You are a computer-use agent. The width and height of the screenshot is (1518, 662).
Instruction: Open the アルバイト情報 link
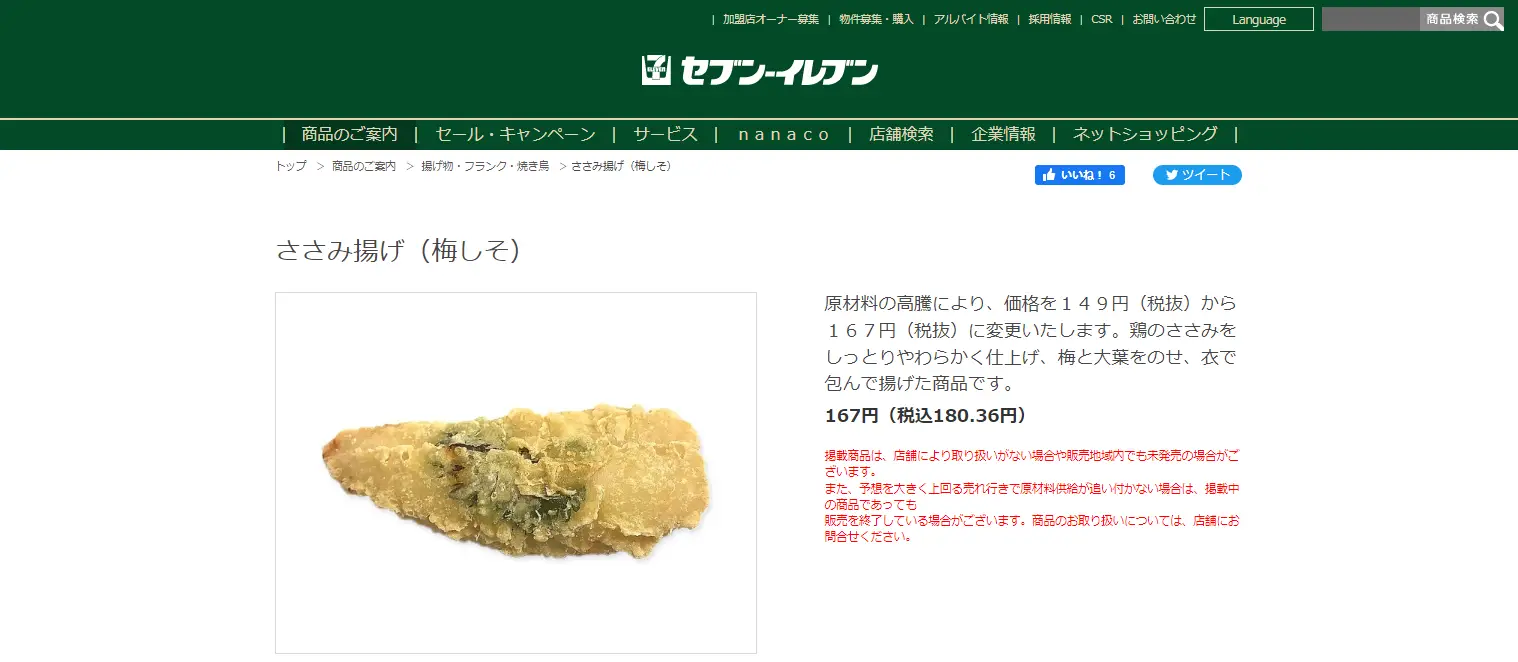pyautogui.click(x=971, y=19)
